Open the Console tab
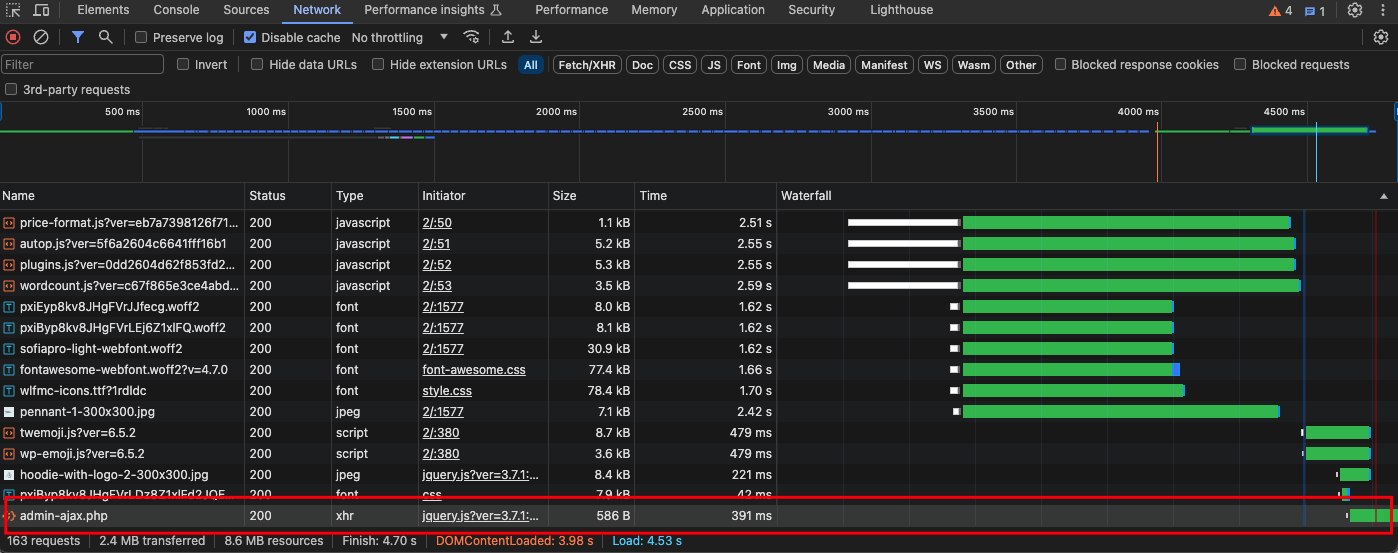This screenshot has width=1398, height=553. (176, 10)
